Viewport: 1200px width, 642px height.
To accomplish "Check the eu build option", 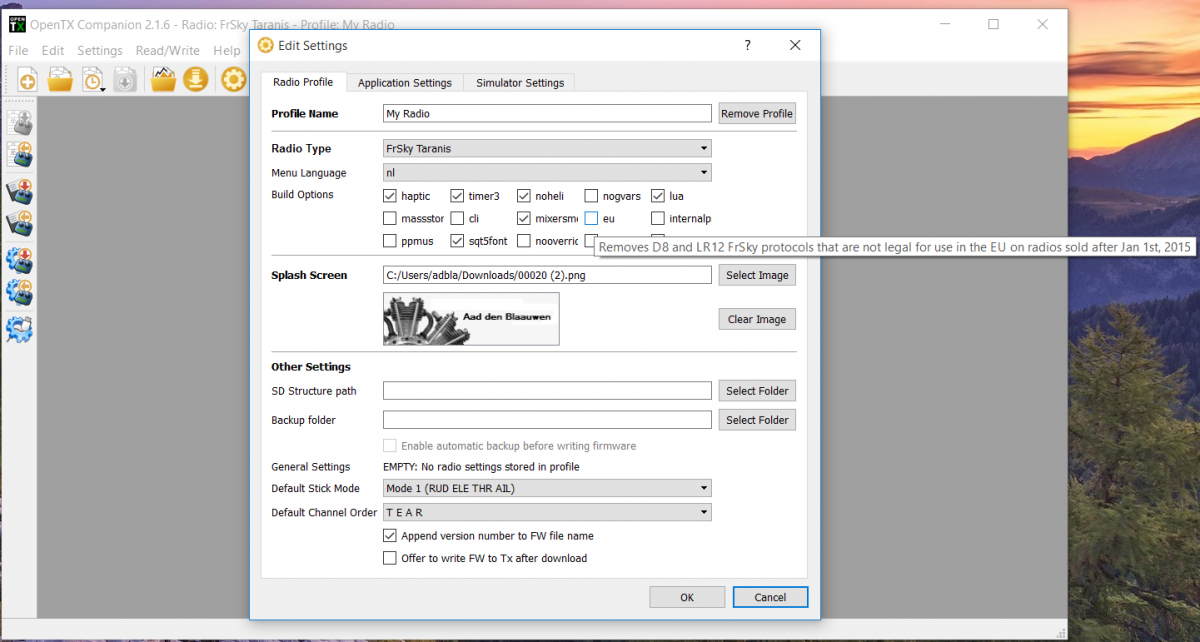I will pos(592,218).
